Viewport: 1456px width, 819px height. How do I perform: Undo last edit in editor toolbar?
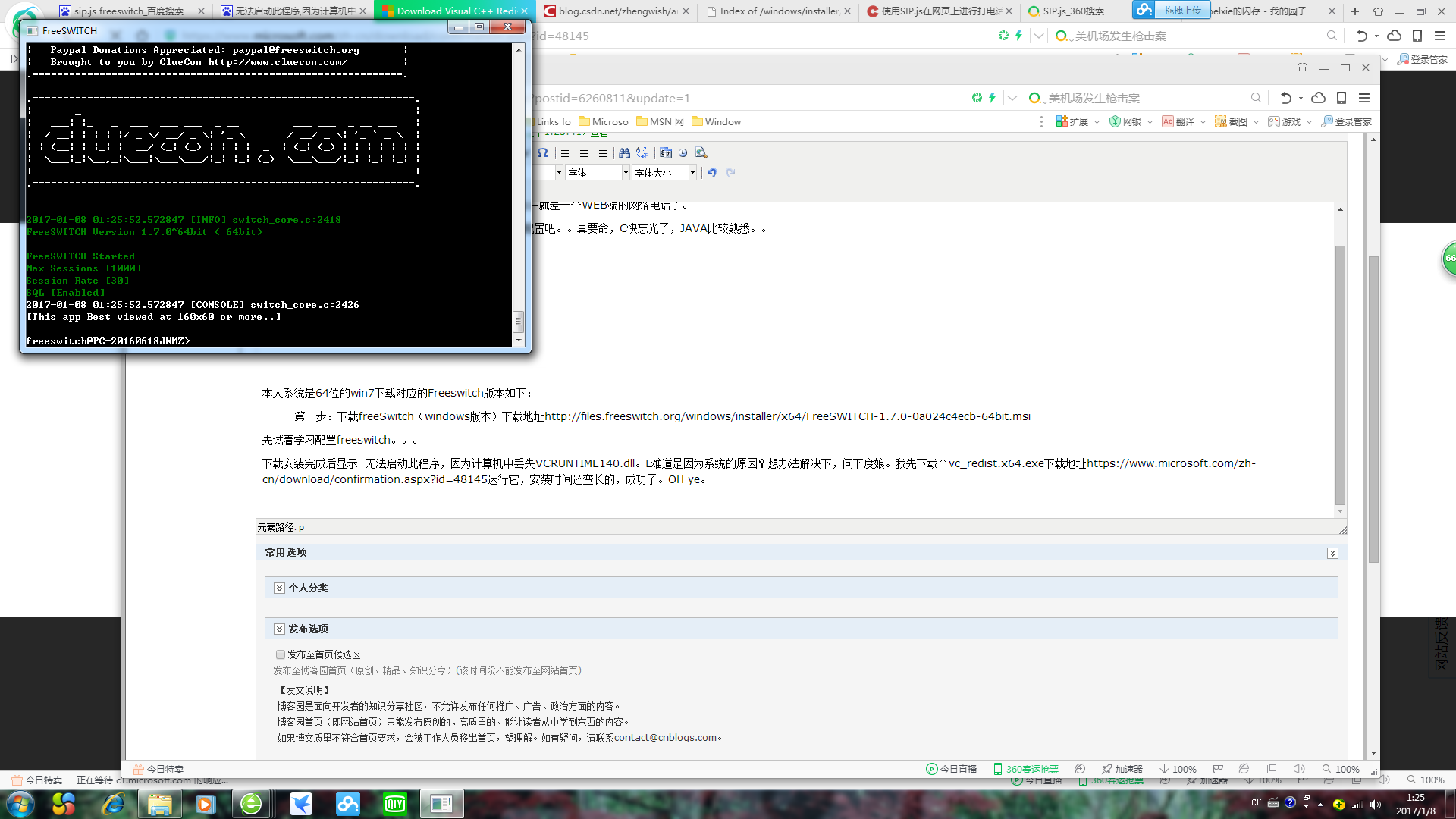[x=711, y=173]
